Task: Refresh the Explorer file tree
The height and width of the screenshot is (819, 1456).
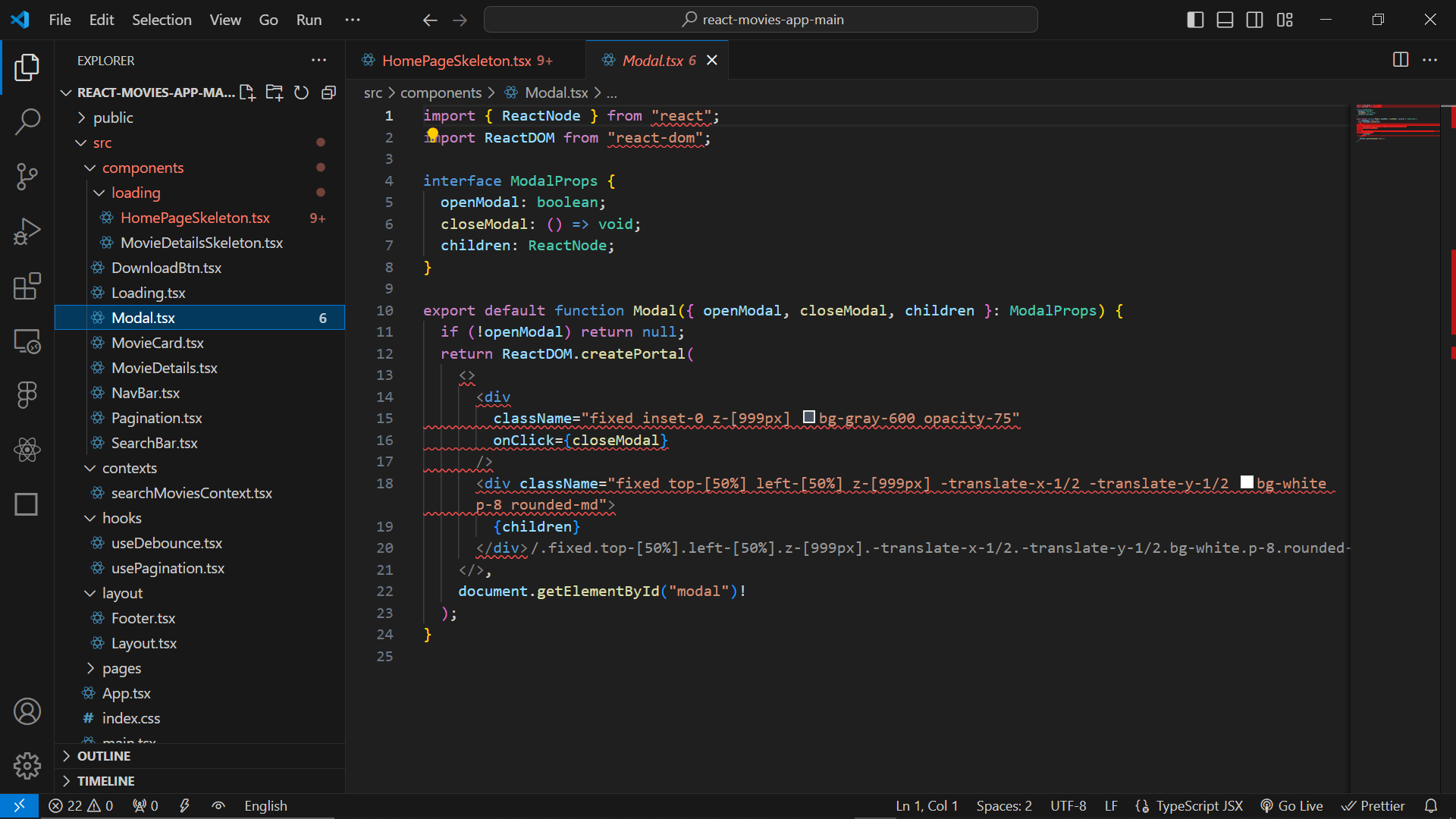Action: coord(301,93)
